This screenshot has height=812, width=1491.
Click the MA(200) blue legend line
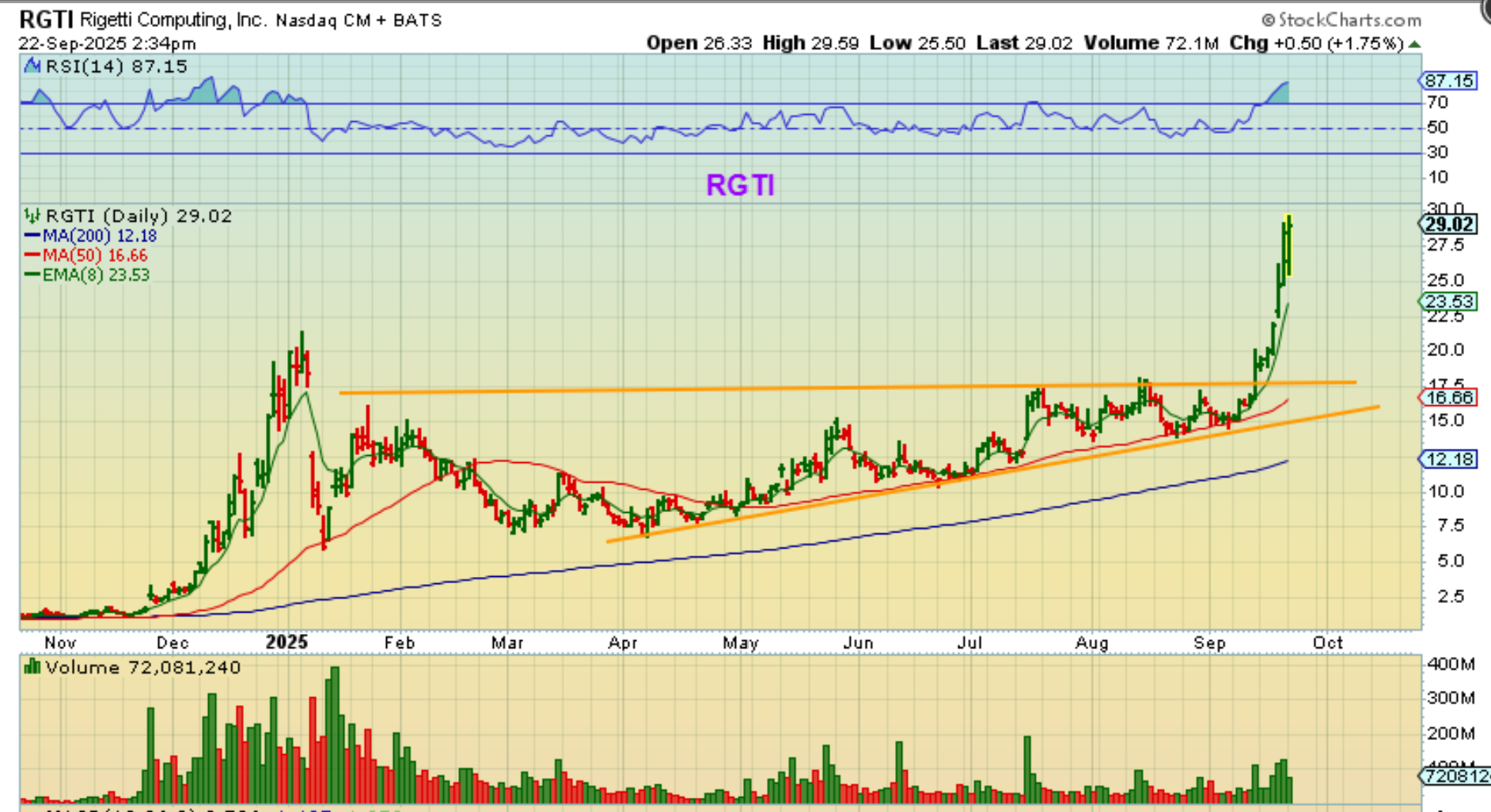coord(32,236)
